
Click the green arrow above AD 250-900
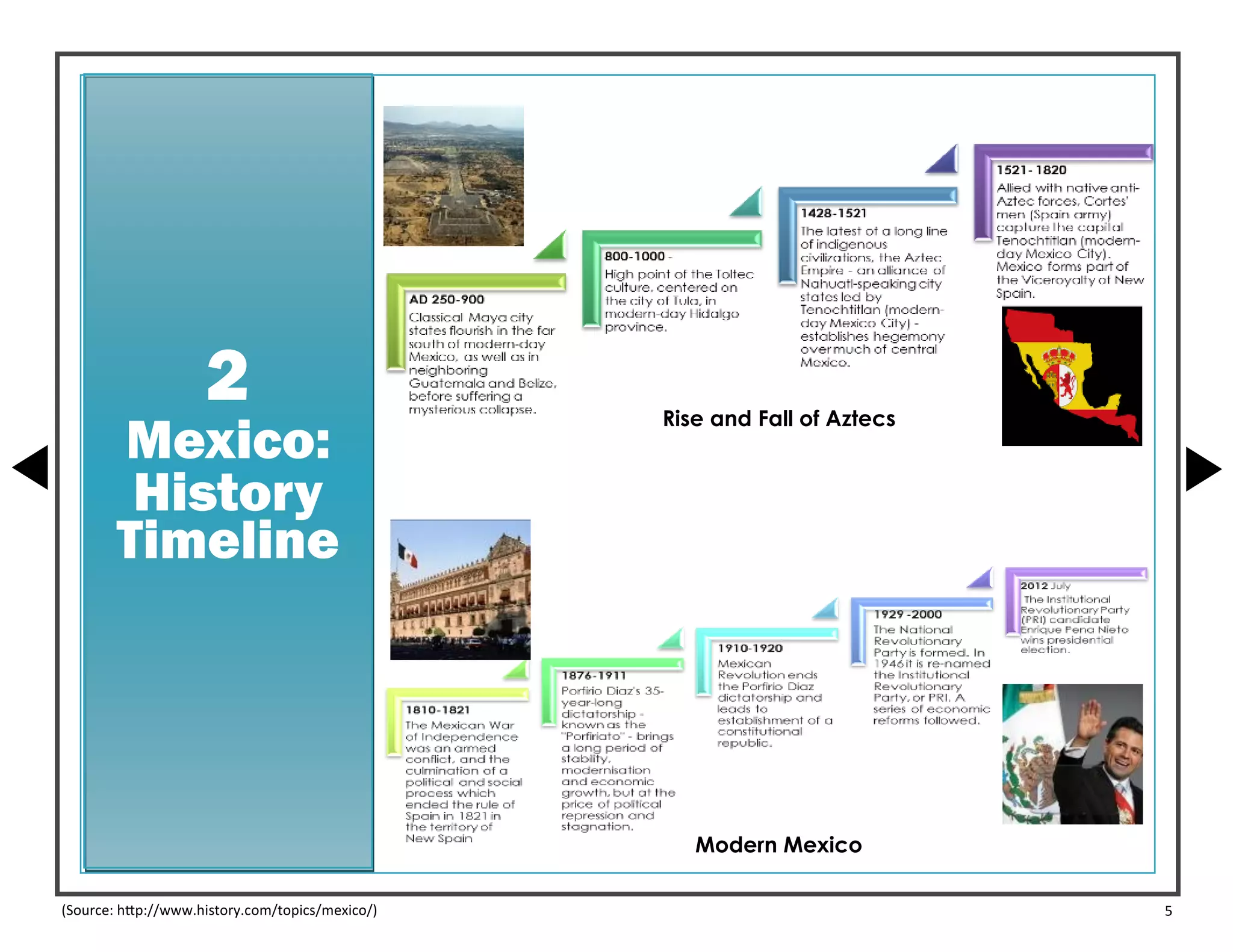(x=550, y=245)
